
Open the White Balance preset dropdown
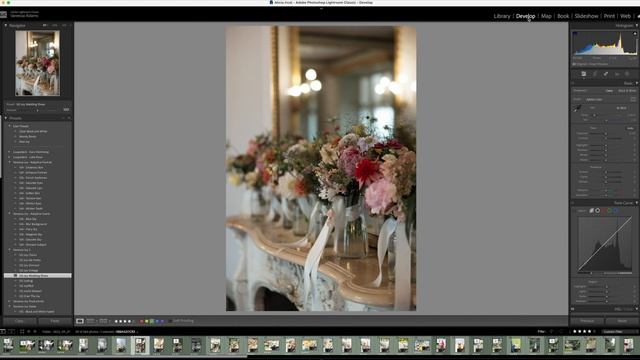coord(622,108)
